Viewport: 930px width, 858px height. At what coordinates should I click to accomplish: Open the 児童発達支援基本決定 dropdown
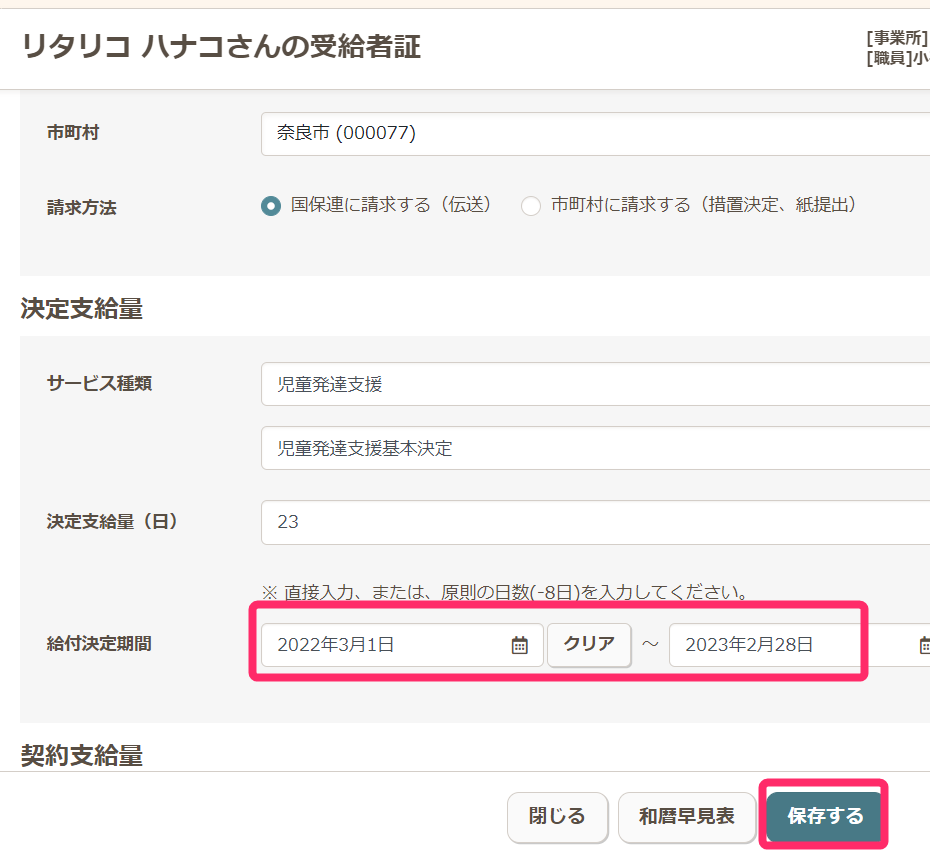(x=595, y=448)
